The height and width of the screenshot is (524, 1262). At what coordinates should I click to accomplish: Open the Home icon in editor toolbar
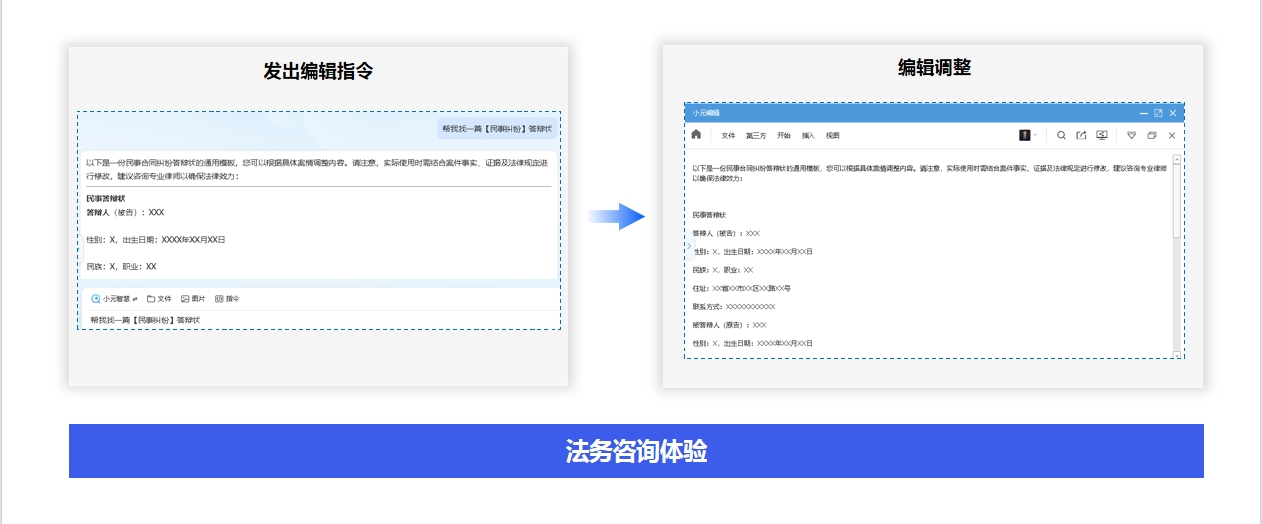(x=696, y=135)
